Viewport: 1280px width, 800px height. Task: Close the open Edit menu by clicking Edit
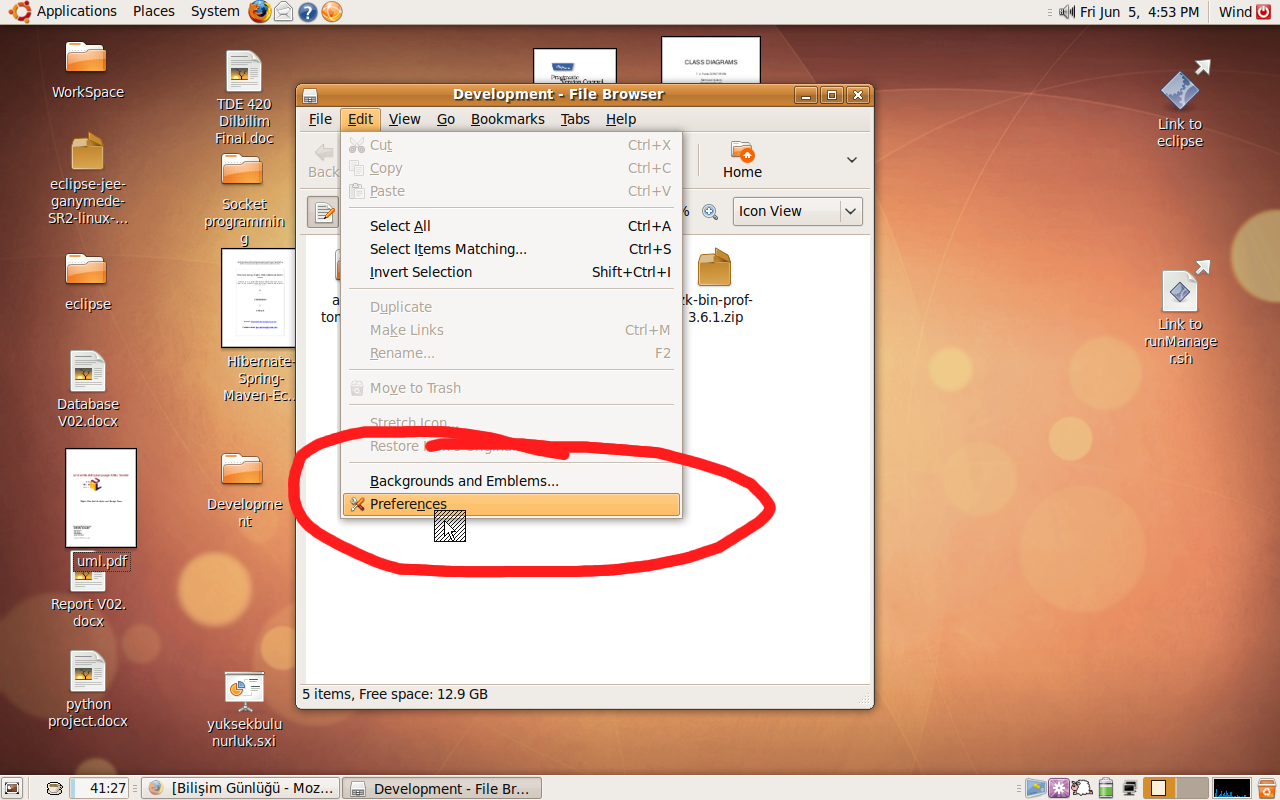360,119
